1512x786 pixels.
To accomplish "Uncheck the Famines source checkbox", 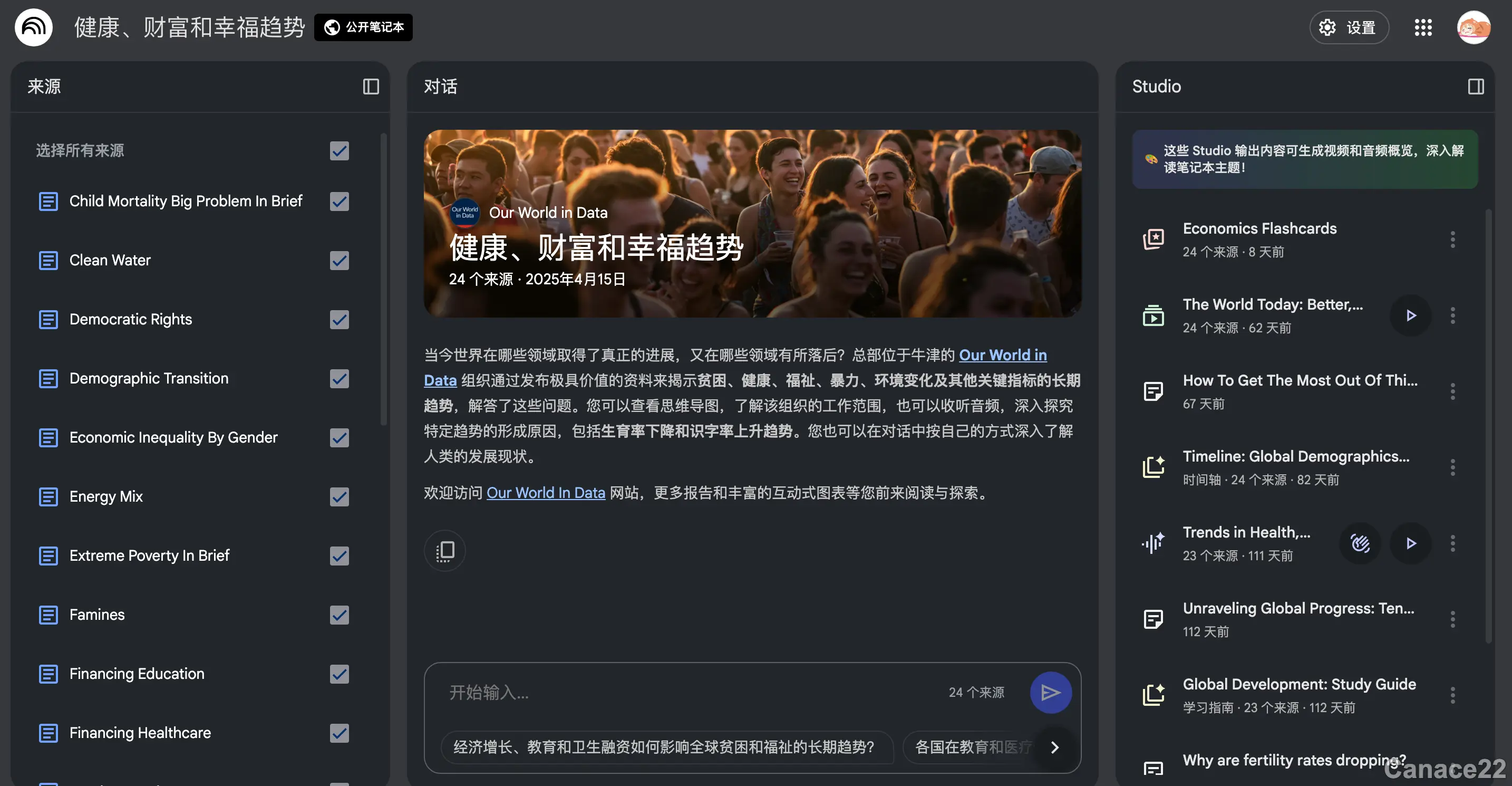I will pyautogui.click(x=340, y=615).
